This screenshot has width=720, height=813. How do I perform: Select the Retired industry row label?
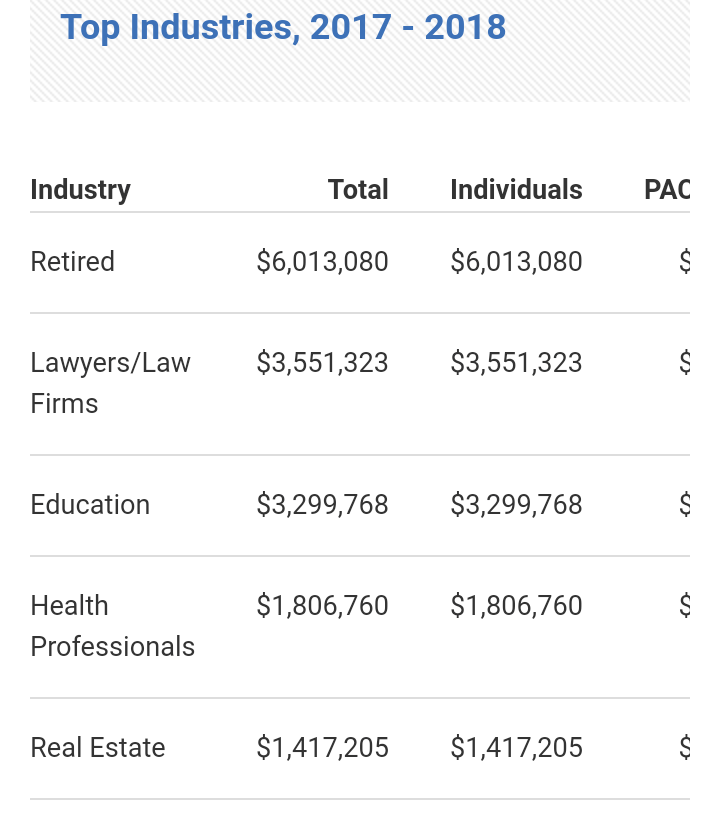coord(73,262)
